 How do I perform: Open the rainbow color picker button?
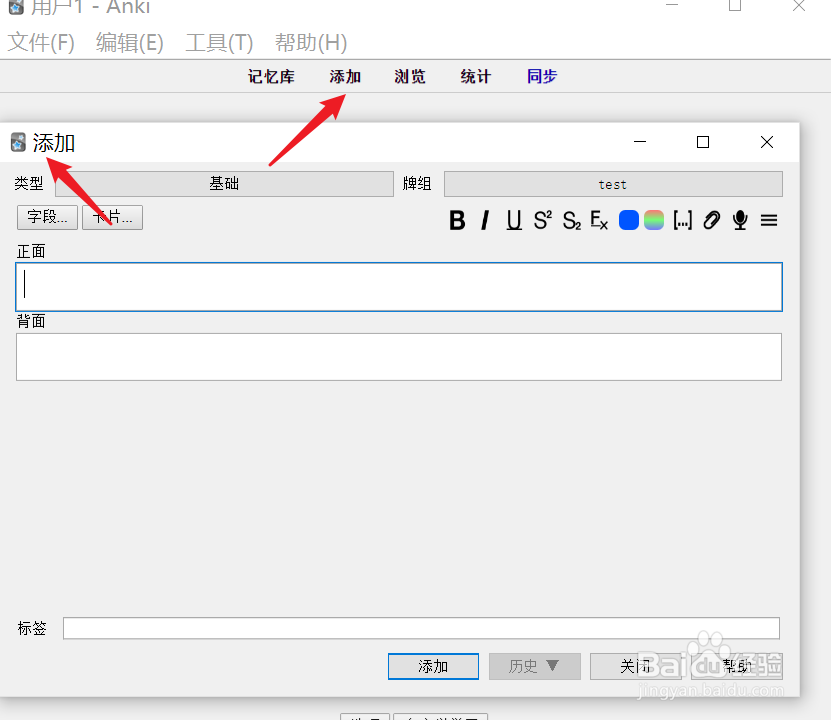(x=654, y=220)
